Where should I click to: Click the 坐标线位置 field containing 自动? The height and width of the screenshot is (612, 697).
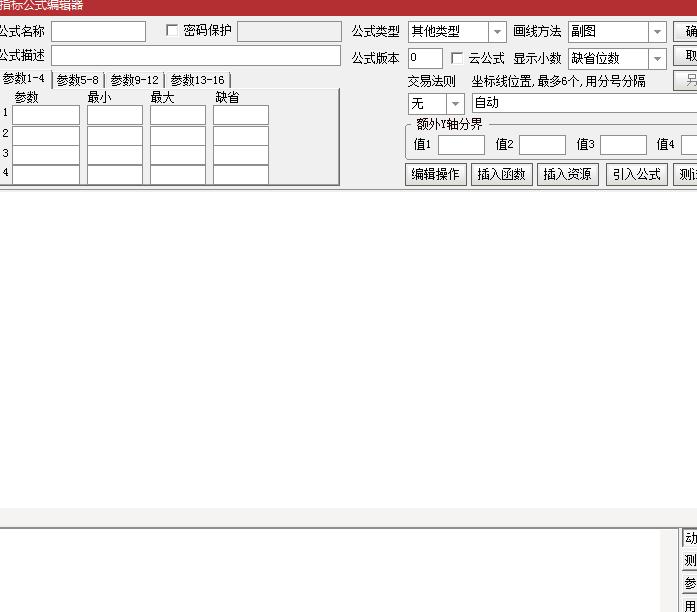pos(584,103)
